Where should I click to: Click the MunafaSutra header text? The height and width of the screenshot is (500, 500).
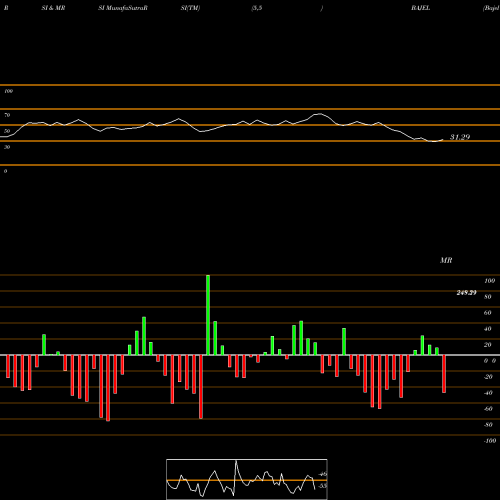123,8
